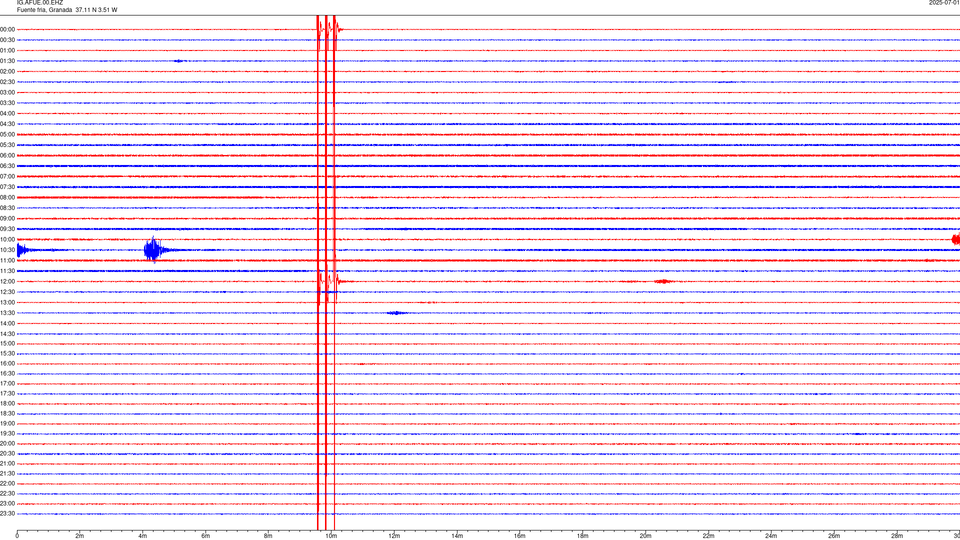Select the 13:00 trace time label

[7, 302]
